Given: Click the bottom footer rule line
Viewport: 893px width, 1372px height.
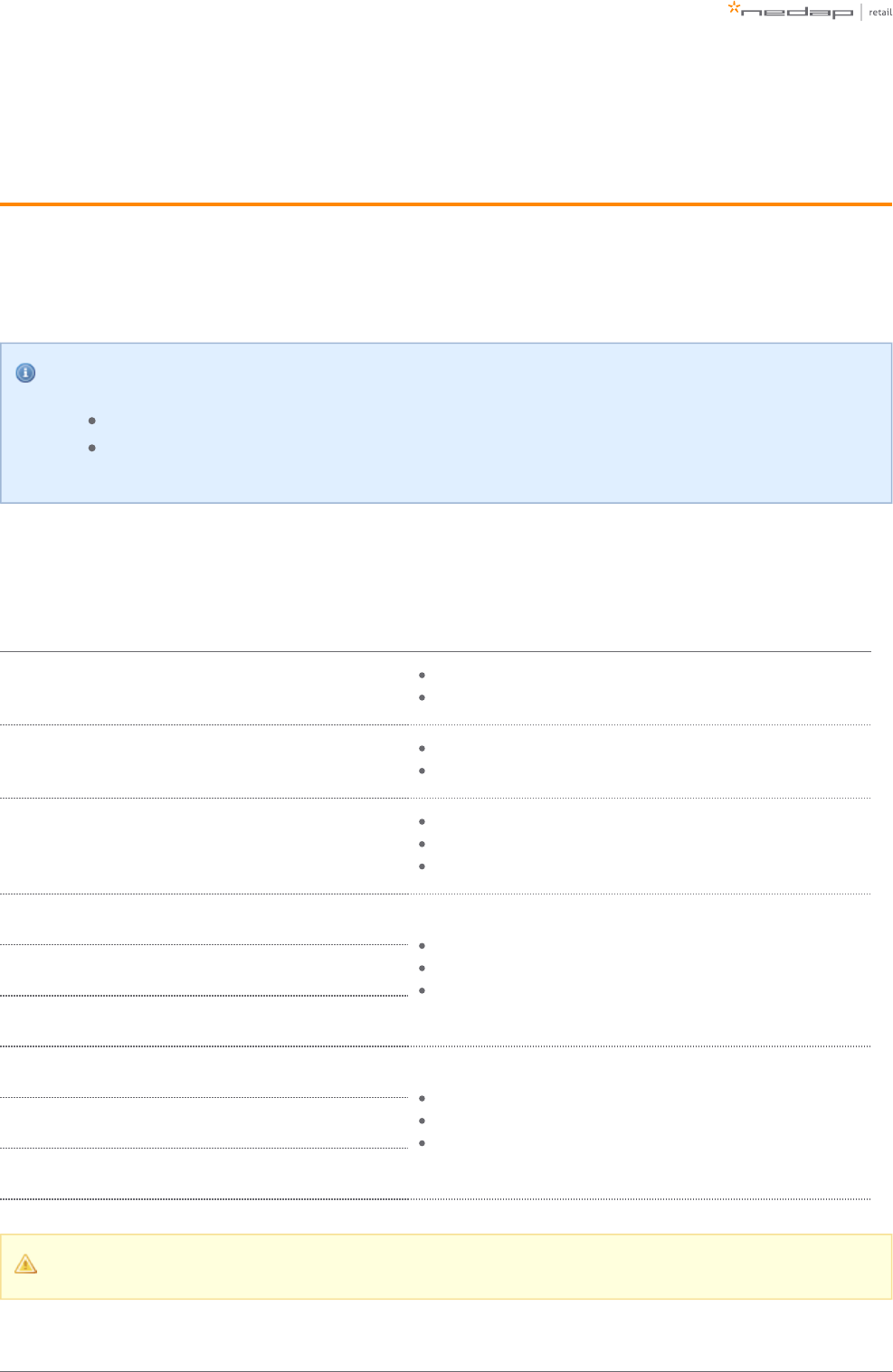Looking at the screenshot, I should (446, 1371).
